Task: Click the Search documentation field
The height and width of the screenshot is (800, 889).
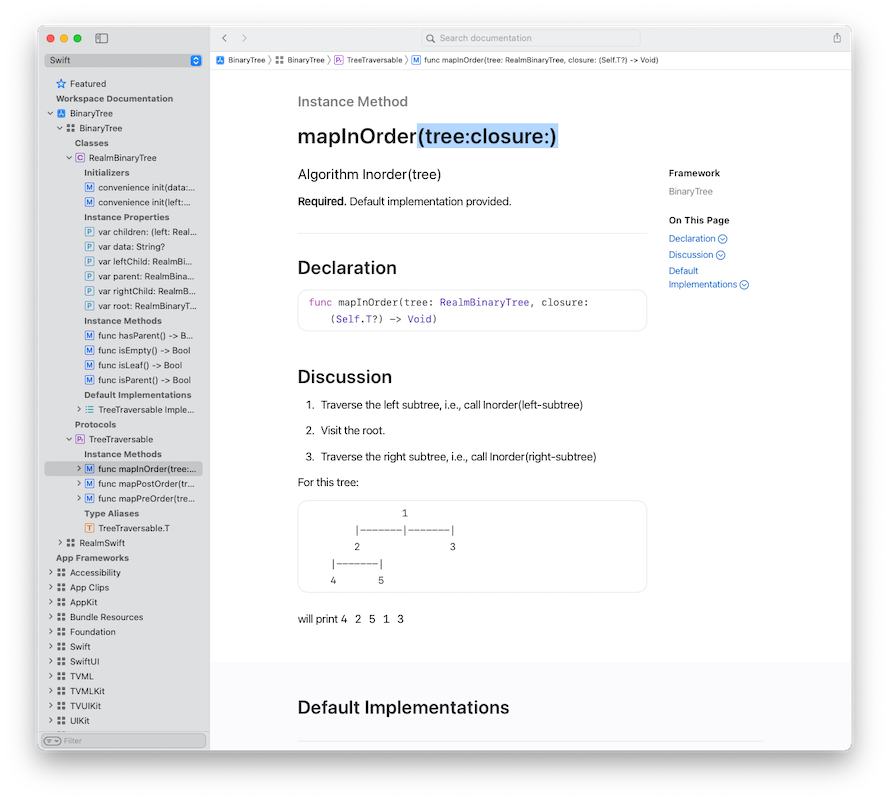Action: tap(531, 38)
